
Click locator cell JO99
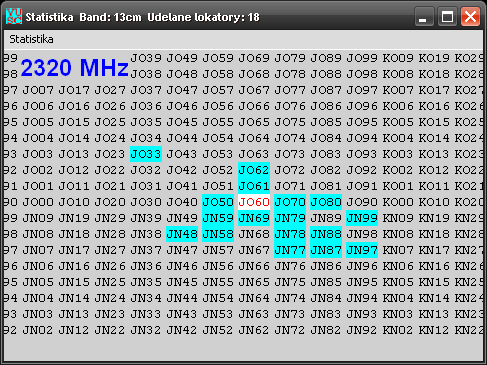pyautogui.click(x=362, y=58)
